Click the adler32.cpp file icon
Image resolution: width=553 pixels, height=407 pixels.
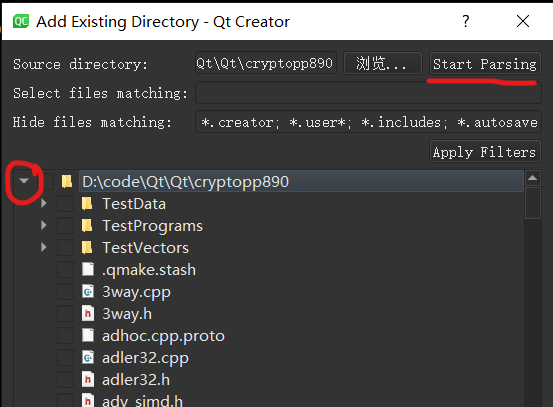click(88, 358)
